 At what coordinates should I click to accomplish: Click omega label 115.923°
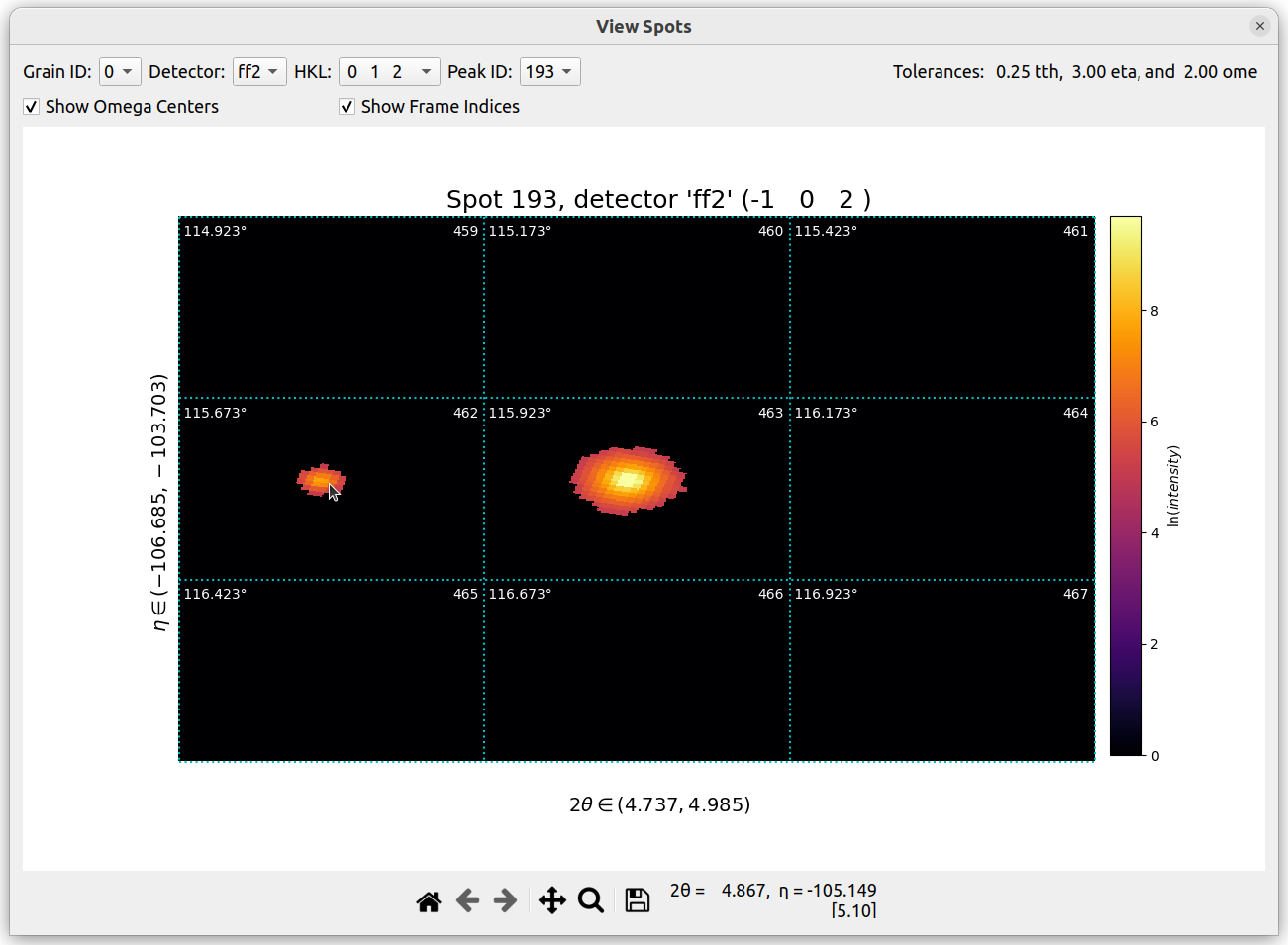tap(520, 413)
